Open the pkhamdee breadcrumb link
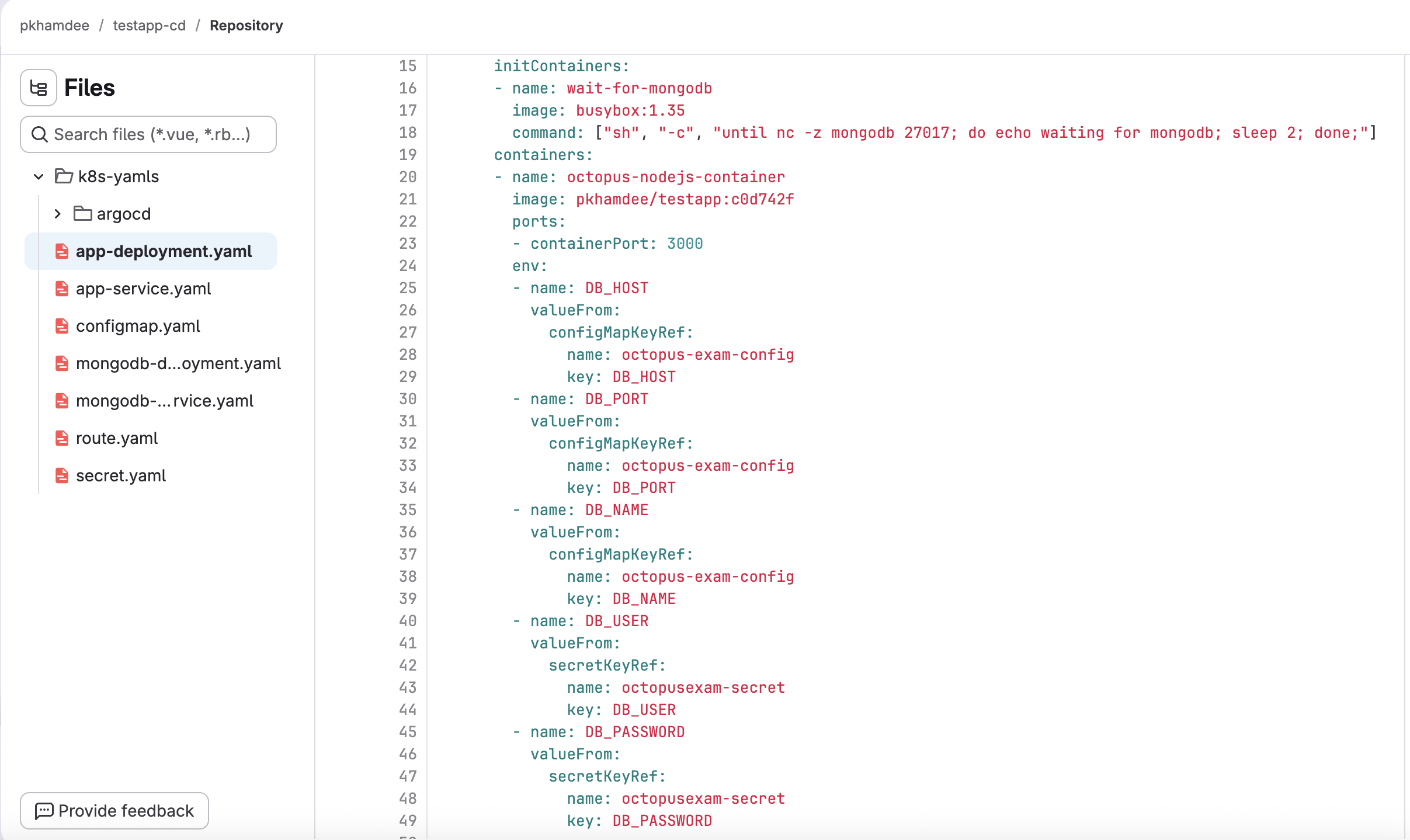This screenshot has width=1410, height=840. (54, 26)
